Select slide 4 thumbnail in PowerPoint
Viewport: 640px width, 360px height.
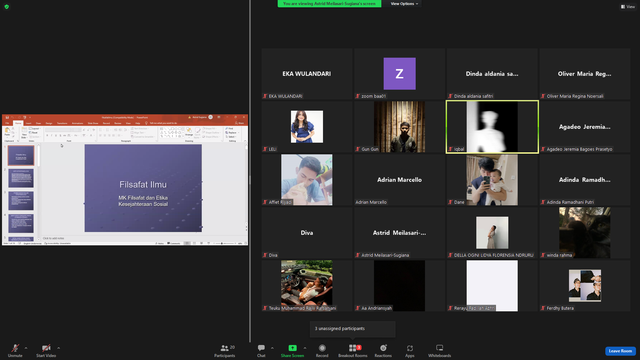[21, 223]
